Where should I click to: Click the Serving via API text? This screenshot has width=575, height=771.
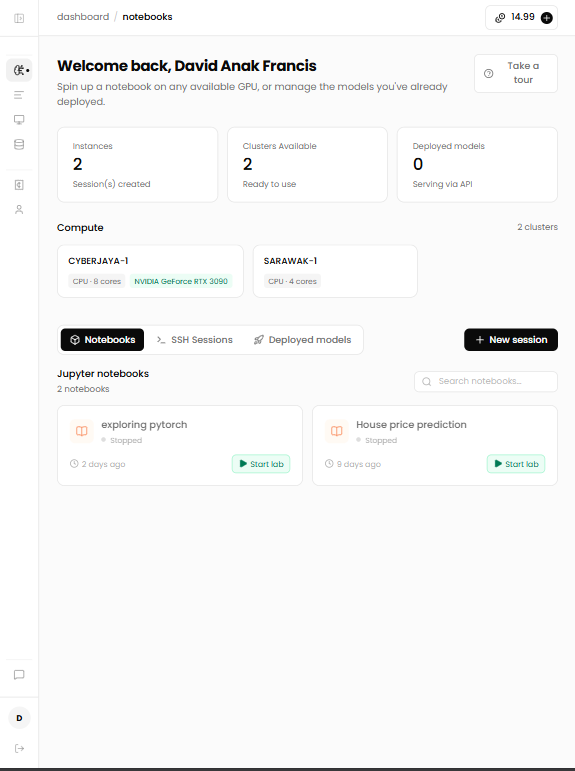coord(443,184)
